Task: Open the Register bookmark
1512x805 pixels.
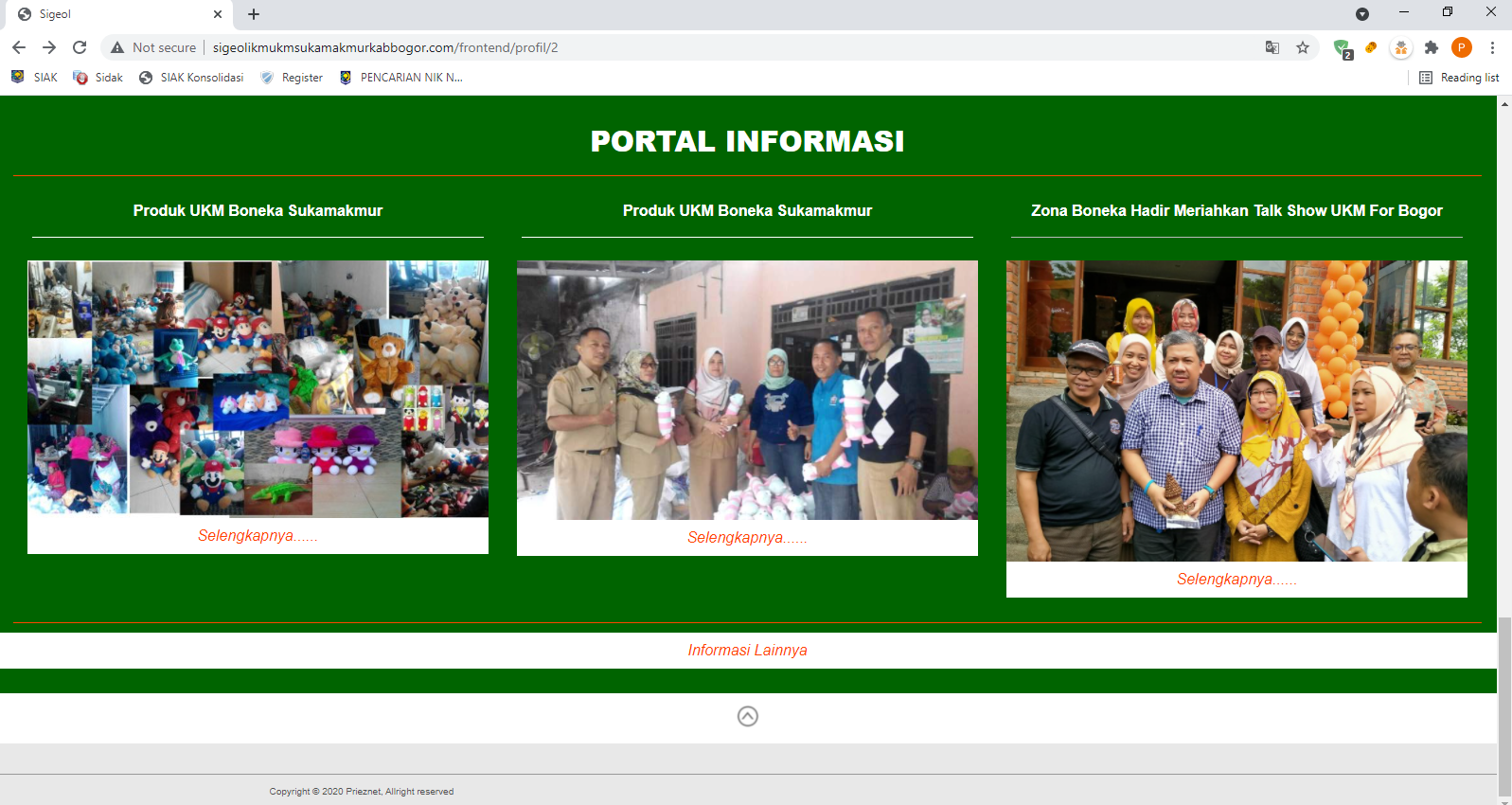Action: point(292,78)
